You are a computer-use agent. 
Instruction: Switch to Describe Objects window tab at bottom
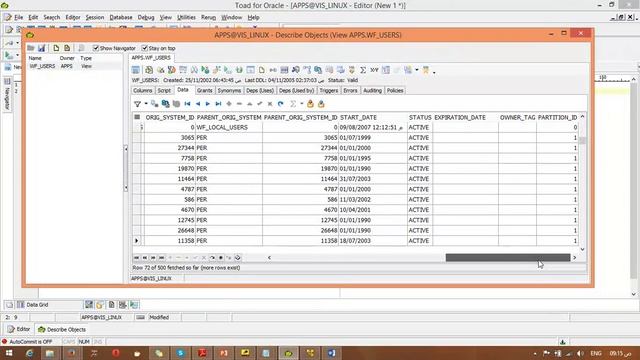tap(62, 329)
